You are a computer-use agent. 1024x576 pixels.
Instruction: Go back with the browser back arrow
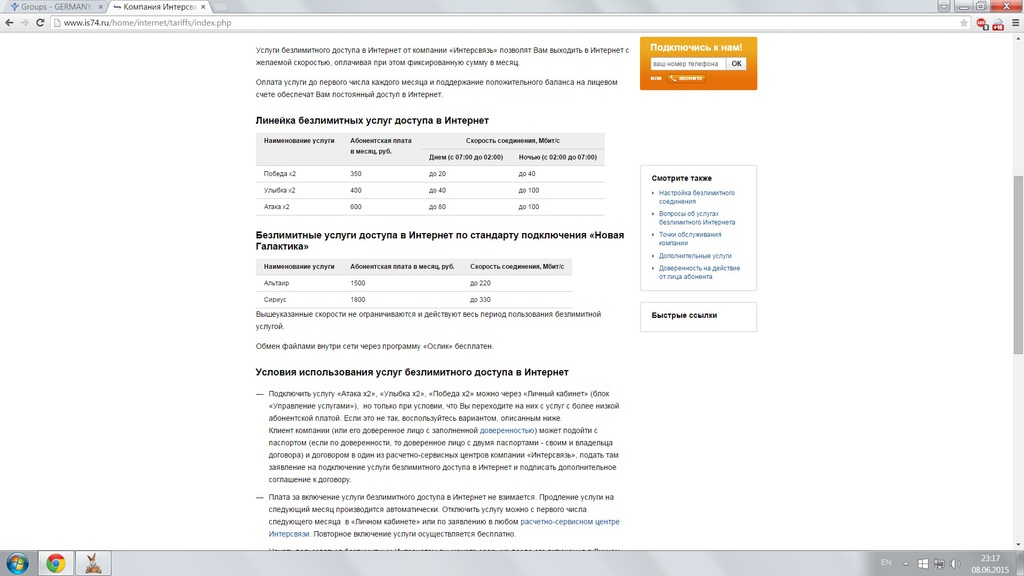(9, 23)
